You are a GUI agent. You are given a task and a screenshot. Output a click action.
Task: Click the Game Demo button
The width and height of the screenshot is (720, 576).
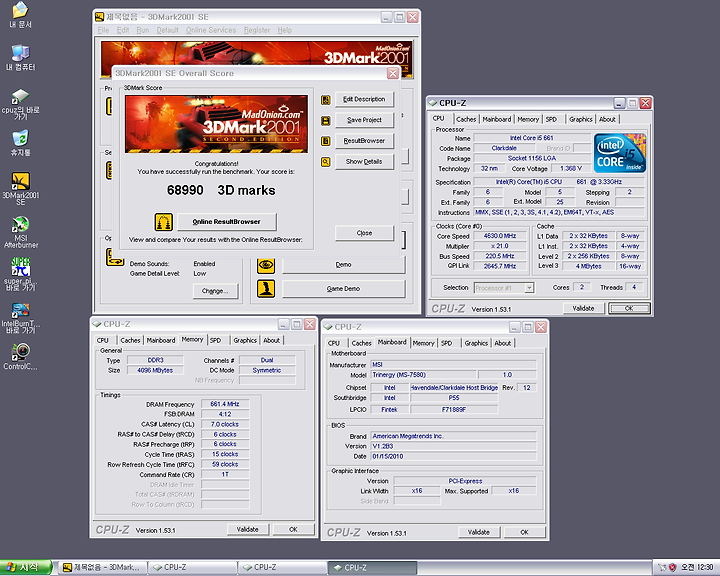click(x=343, y=289)
